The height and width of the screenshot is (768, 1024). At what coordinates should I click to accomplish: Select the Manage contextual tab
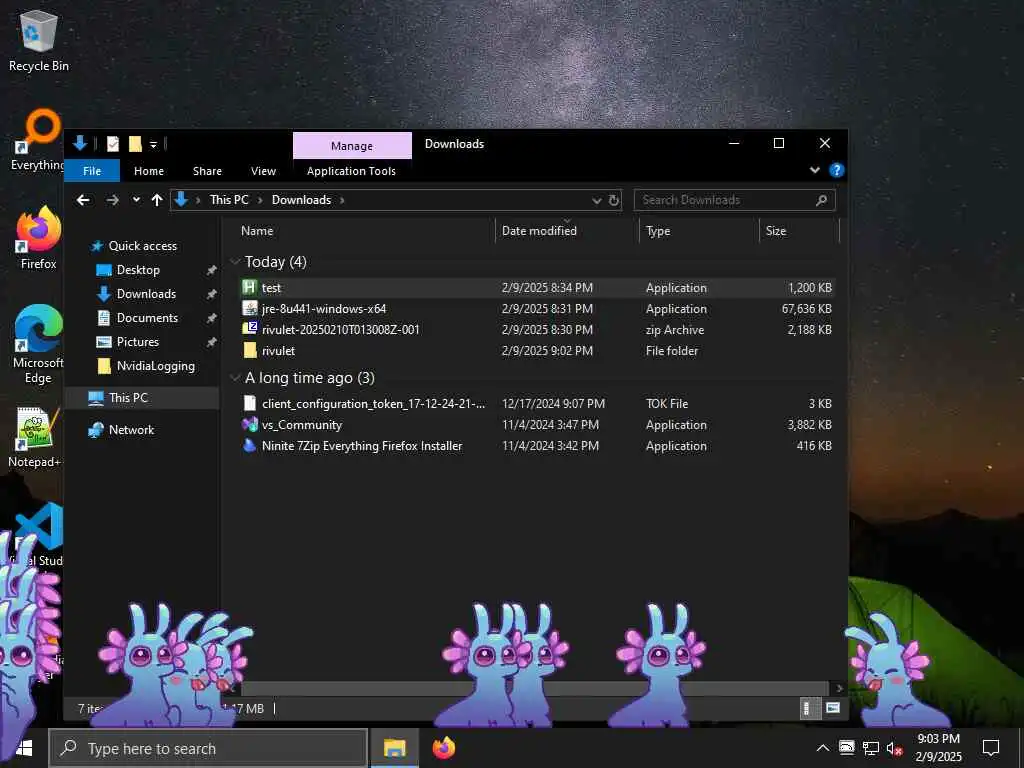point(352,146)
